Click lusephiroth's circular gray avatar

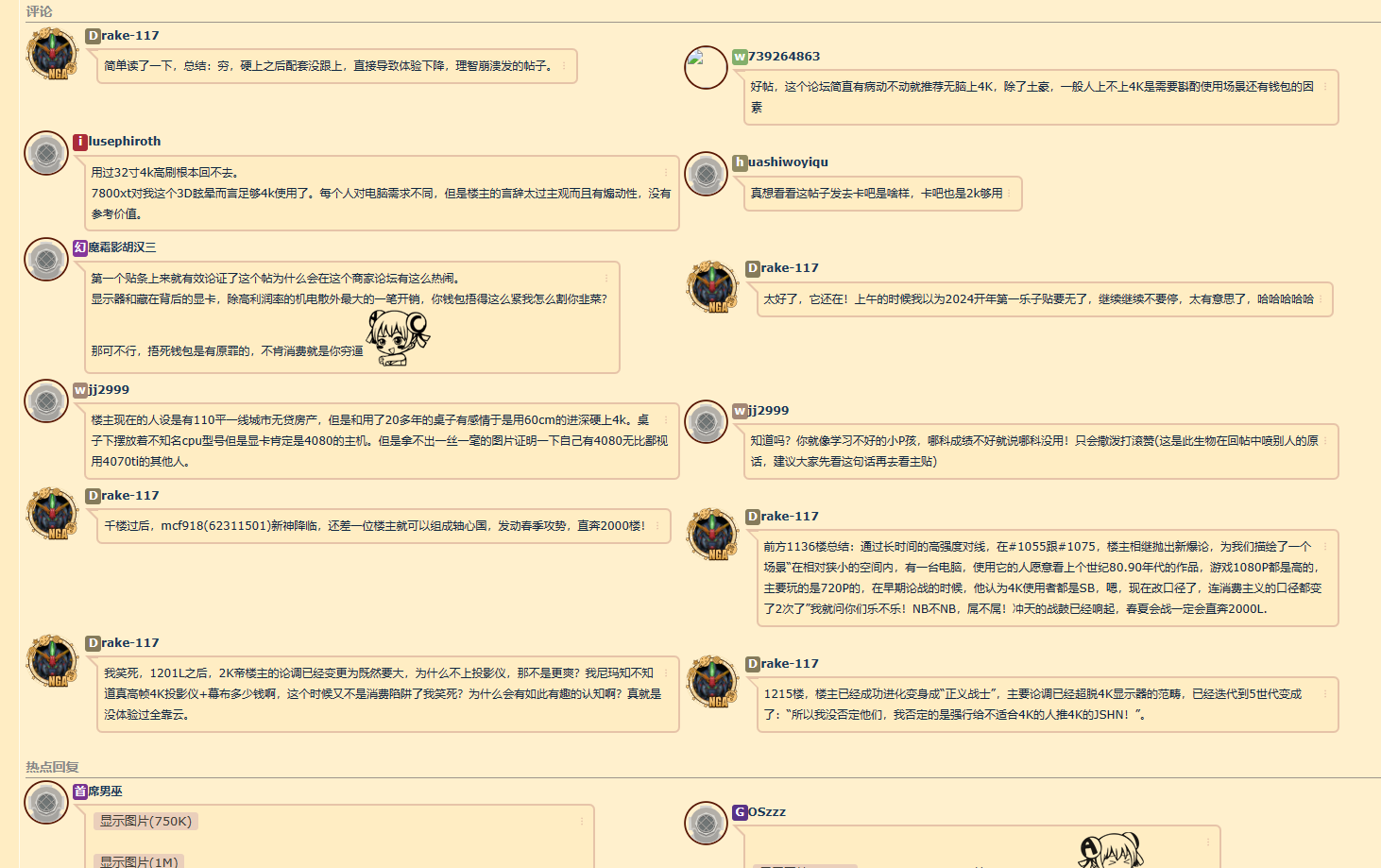[x=46, y=153]
